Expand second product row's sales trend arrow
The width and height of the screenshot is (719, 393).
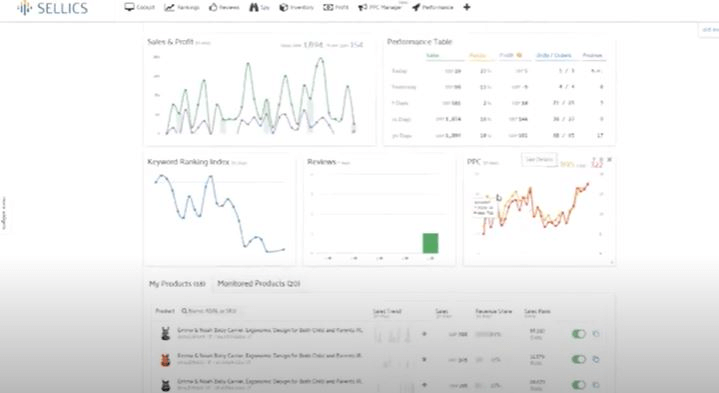click(x=424, y=360)
